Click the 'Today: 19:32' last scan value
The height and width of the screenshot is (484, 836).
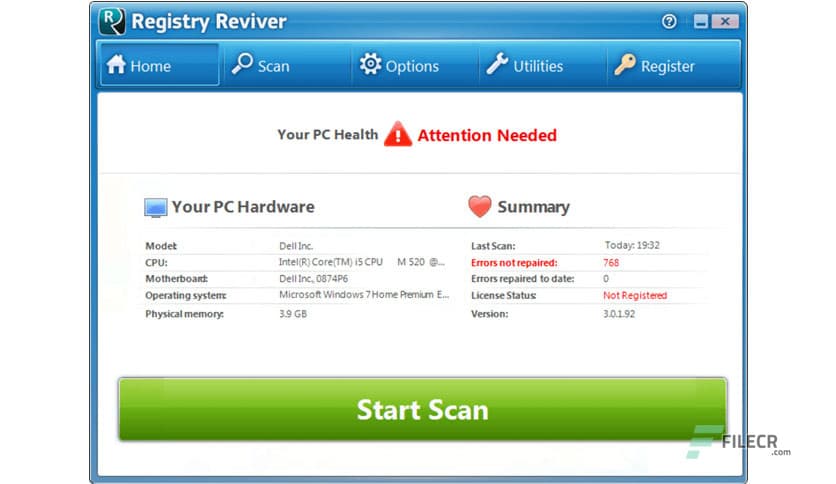[632, 245]
